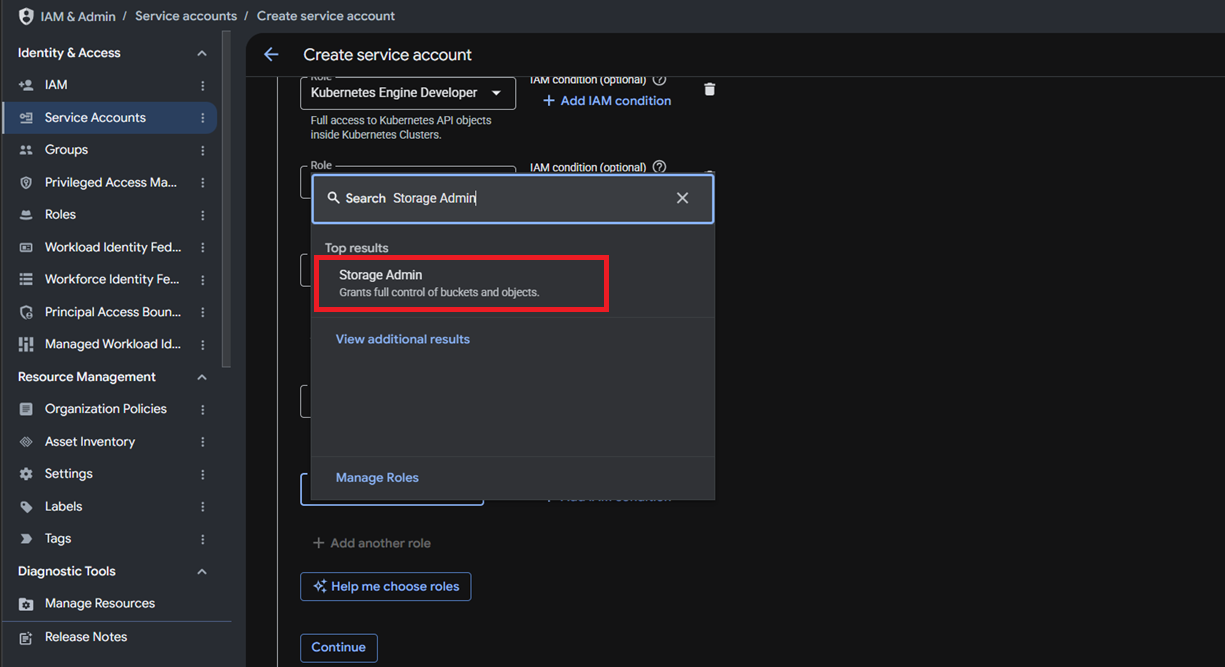Open Release Notes in the sidebar
1225x667 pixels.
[85, 637]
